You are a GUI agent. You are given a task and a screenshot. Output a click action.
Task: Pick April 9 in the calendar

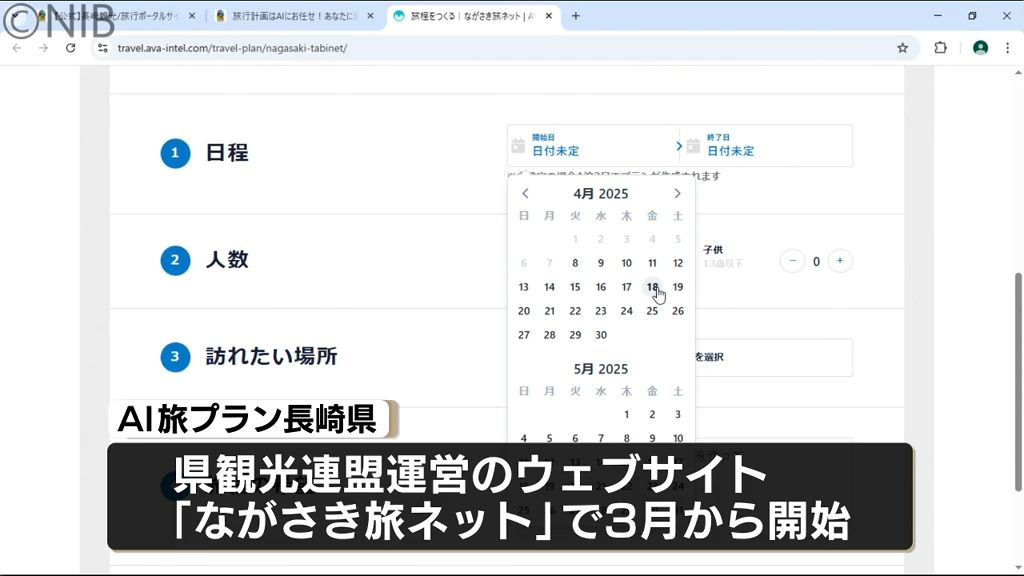[601, 263]
